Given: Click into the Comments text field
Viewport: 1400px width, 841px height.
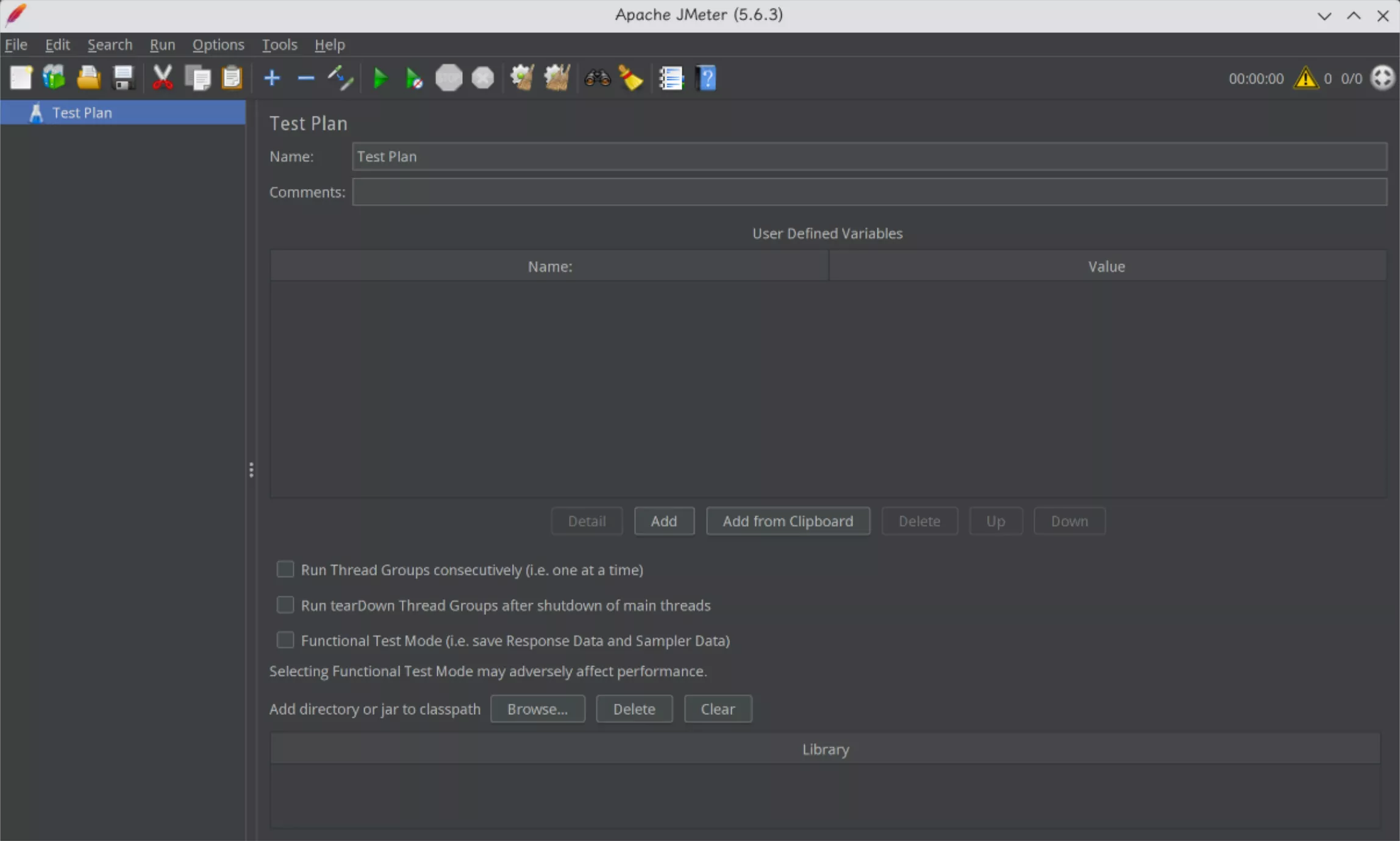Looking at the screenshot, I should pos(869,192).
